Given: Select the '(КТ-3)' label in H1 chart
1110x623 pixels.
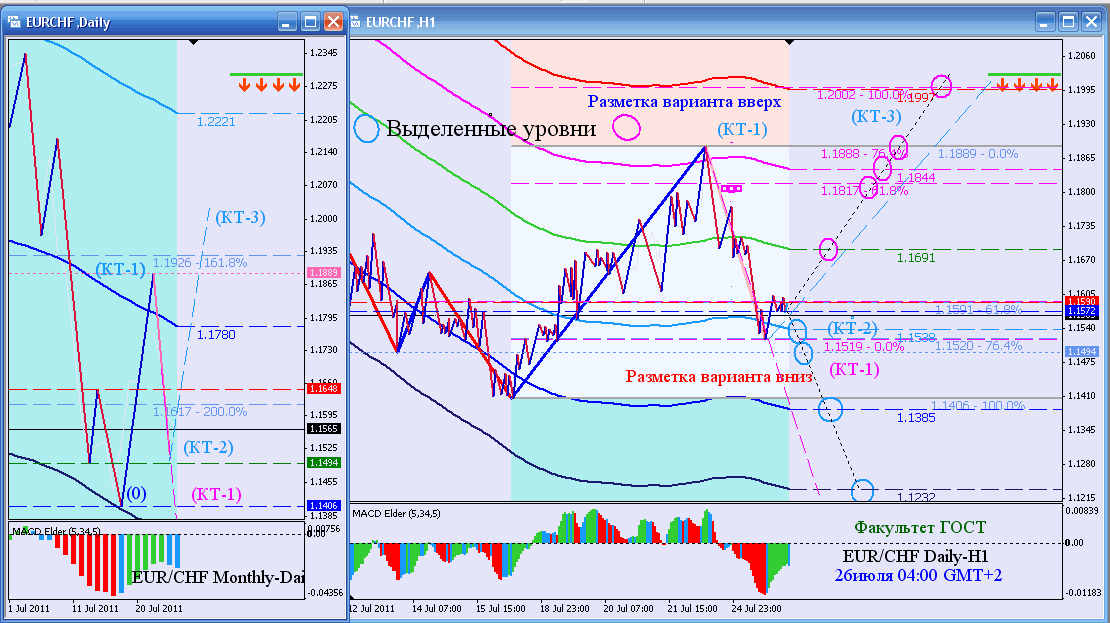Looking at the screenshot, I should 876,116.
